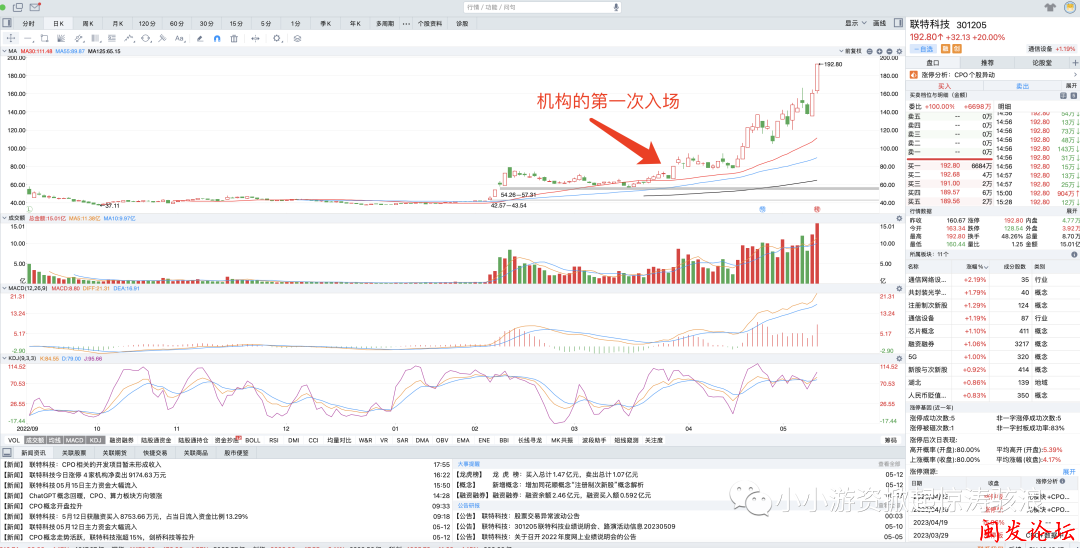Open the mail message icon at top left
Viewport: 1080px width, 548px height.
[34, 7]
